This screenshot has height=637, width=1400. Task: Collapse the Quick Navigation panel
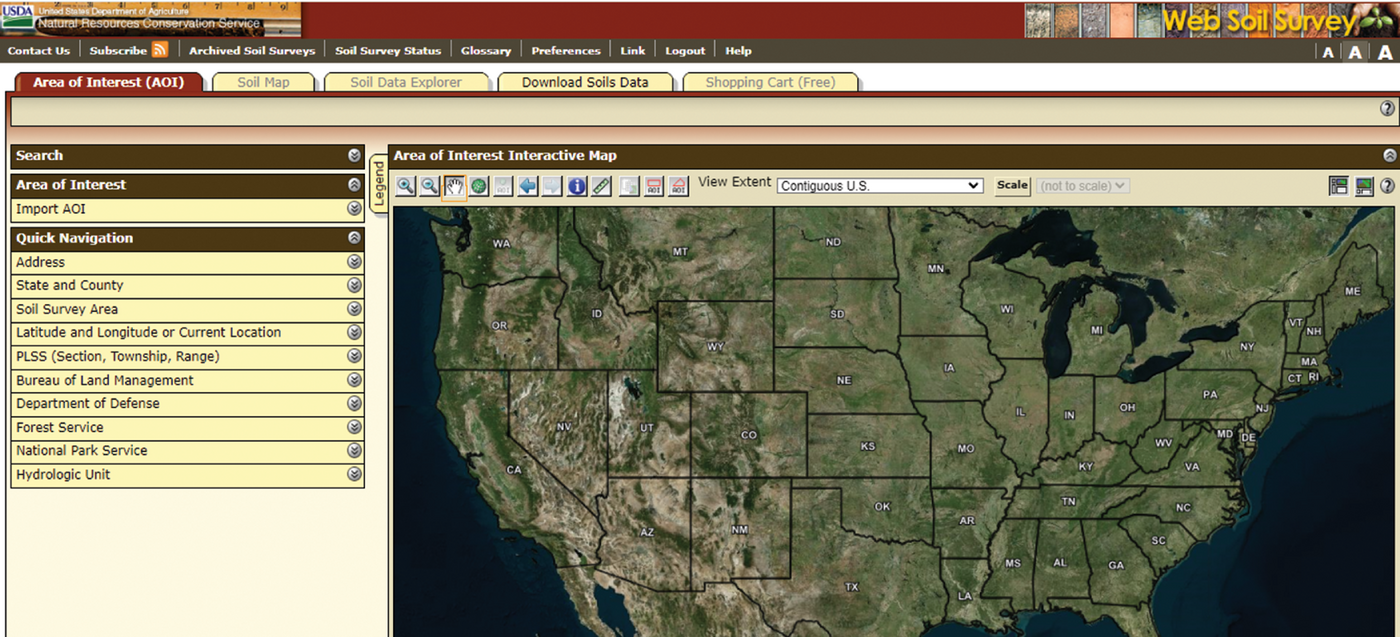coord(354,238)
